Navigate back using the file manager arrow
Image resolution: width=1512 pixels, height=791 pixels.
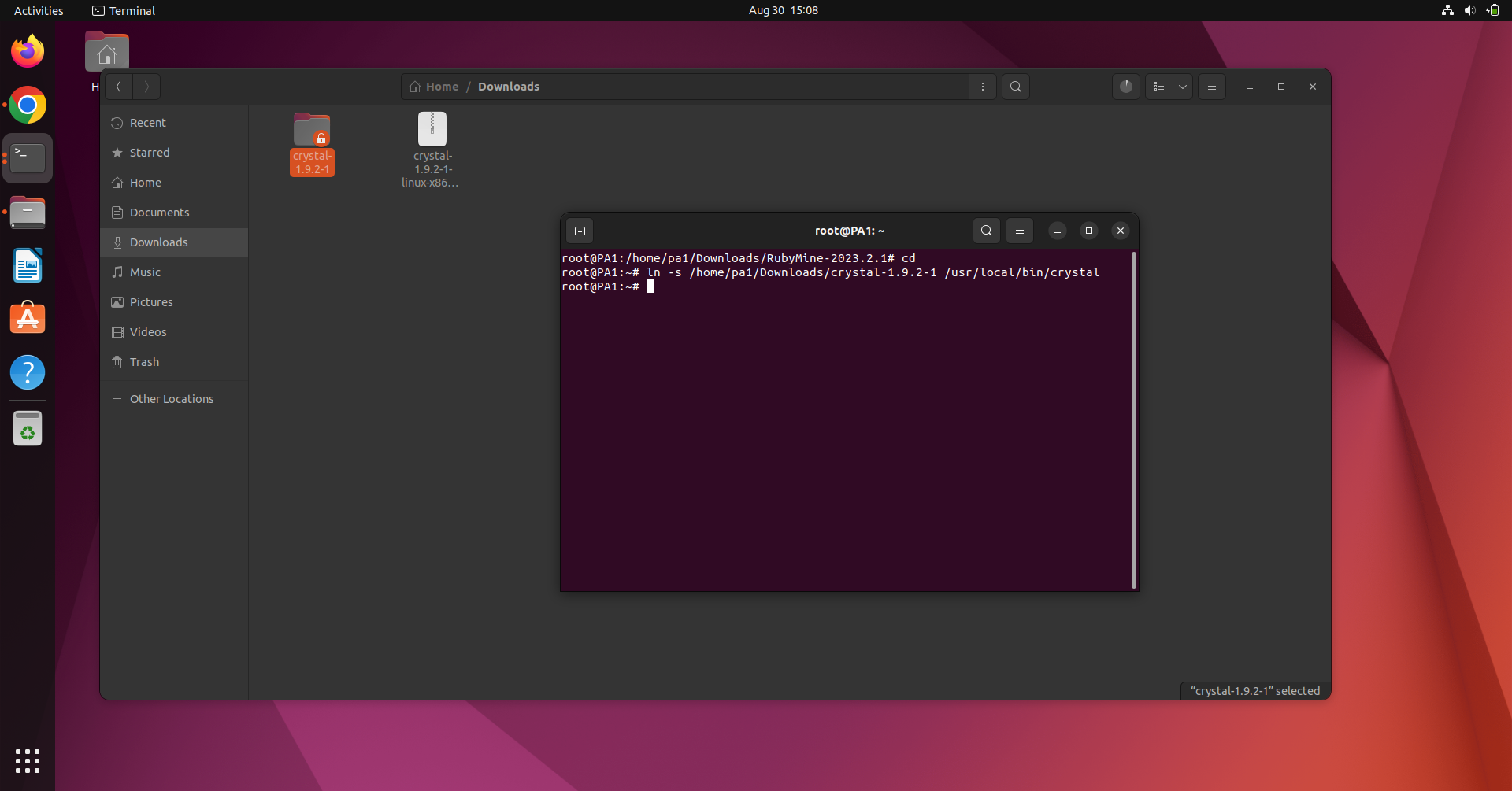(x=118, y=87)
